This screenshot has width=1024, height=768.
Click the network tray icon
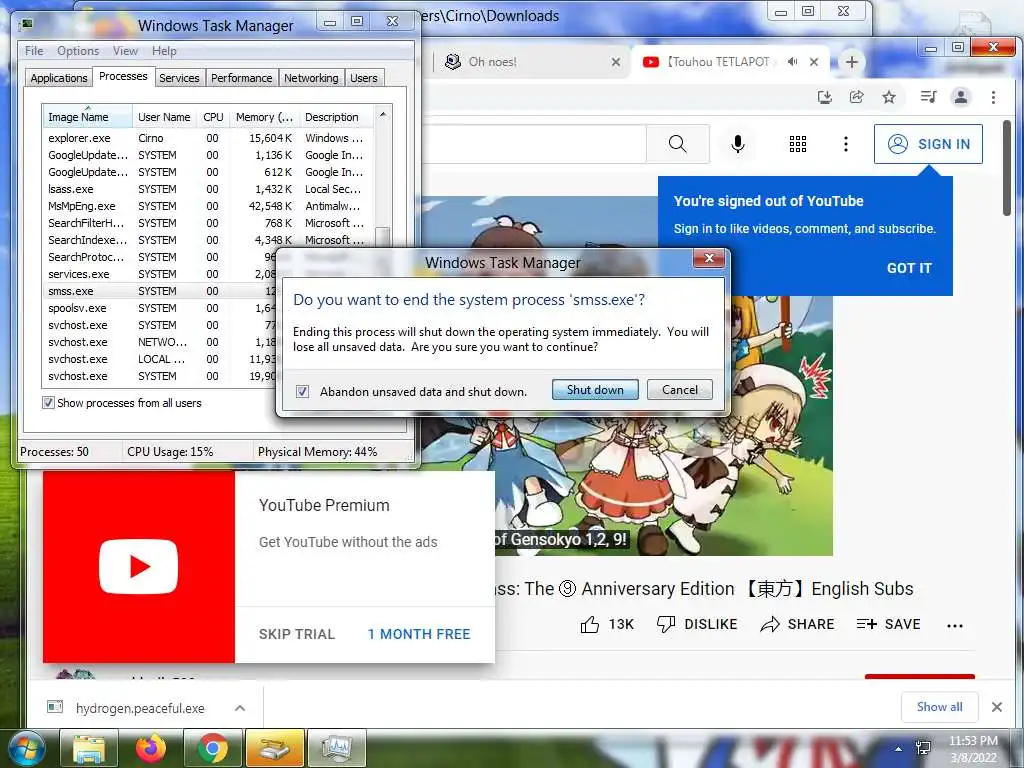[x=923, y=748]
